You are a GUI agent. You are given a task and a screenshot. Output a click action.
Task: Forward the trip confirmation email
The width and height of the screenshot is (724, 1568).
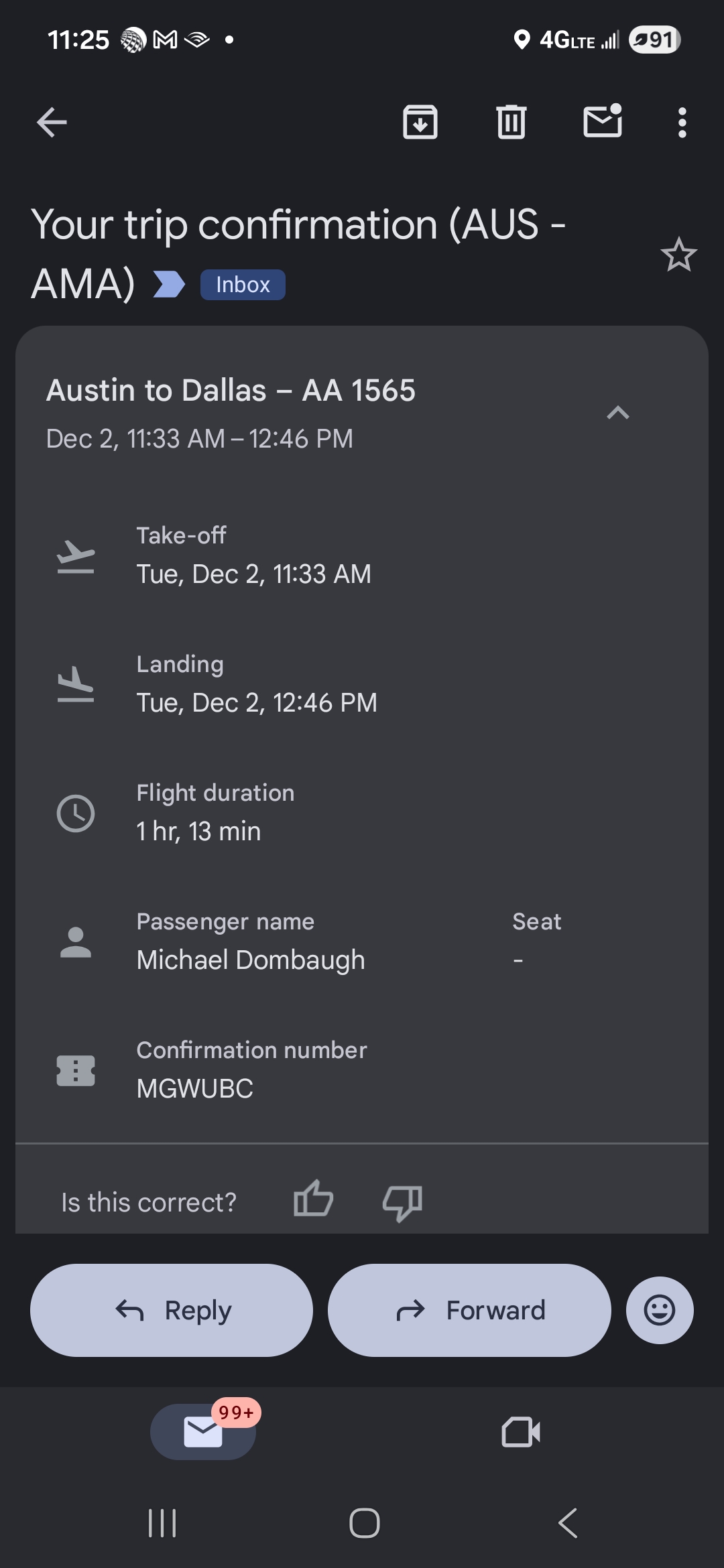pos(469,1310)
